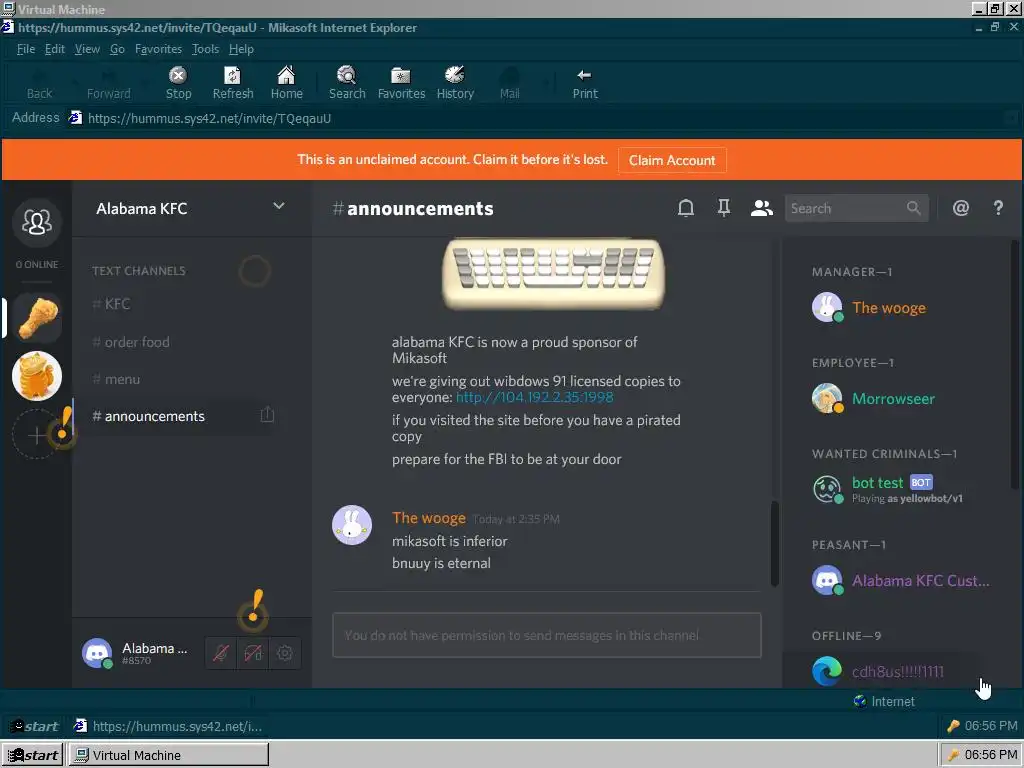Expand the Alabama KFC server dropdown chevron
1024x768 pixels.
(279, 206)
